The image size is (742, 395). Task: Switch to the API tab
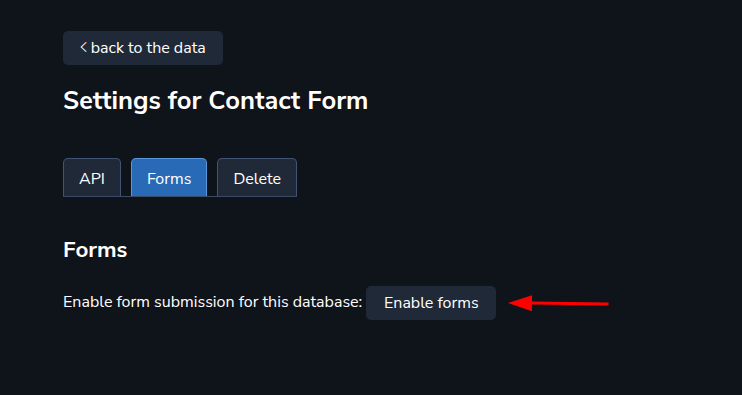[92, 178]
